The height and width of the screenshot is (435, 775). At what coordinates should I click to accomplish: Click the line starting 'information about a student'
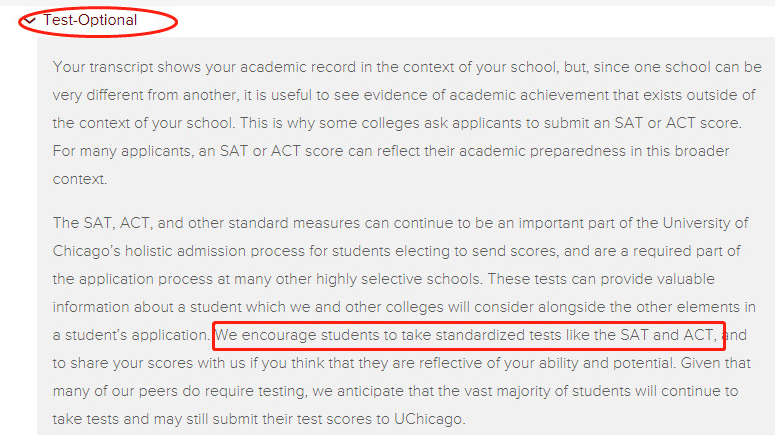point(404,307)
